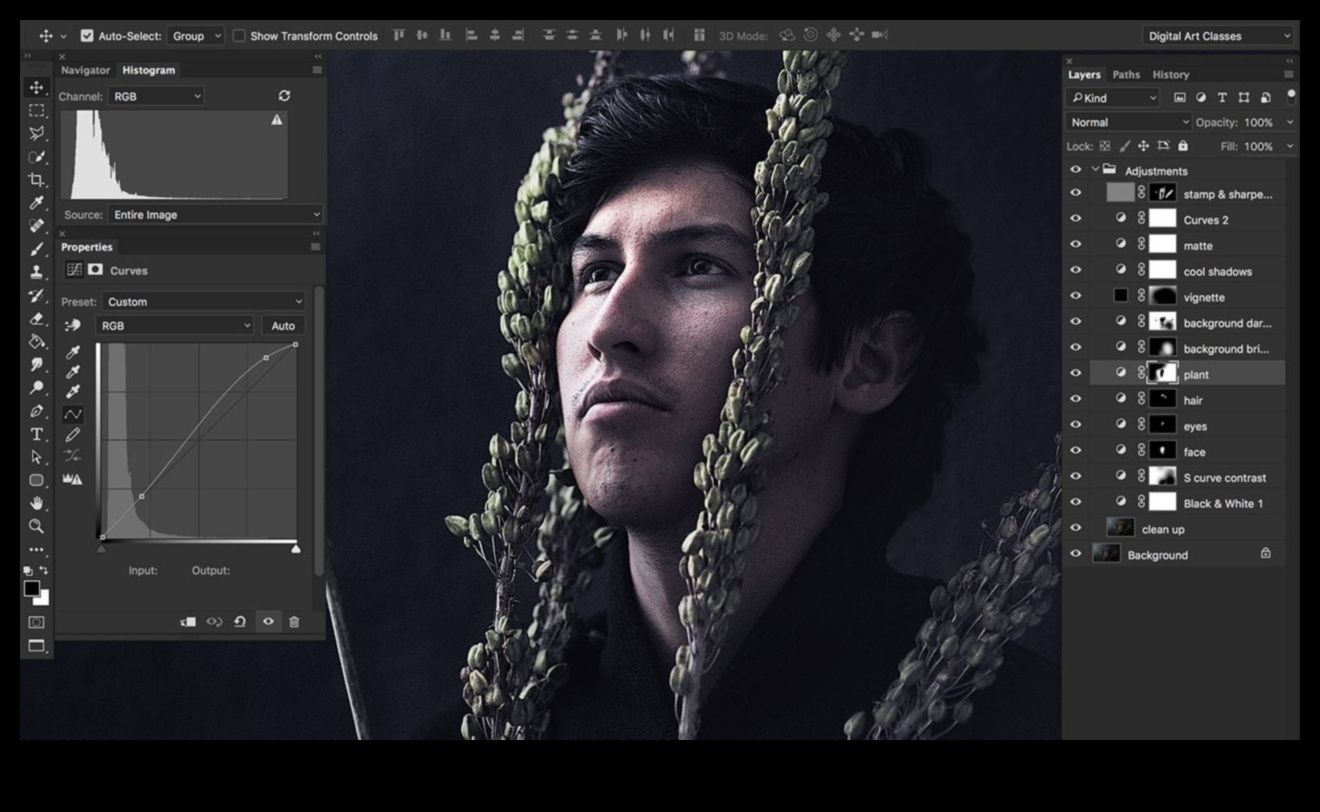The image size is (1320, 812).
Task: Select the Curves pencil draw tool
Action: click(x=73, y=435)
